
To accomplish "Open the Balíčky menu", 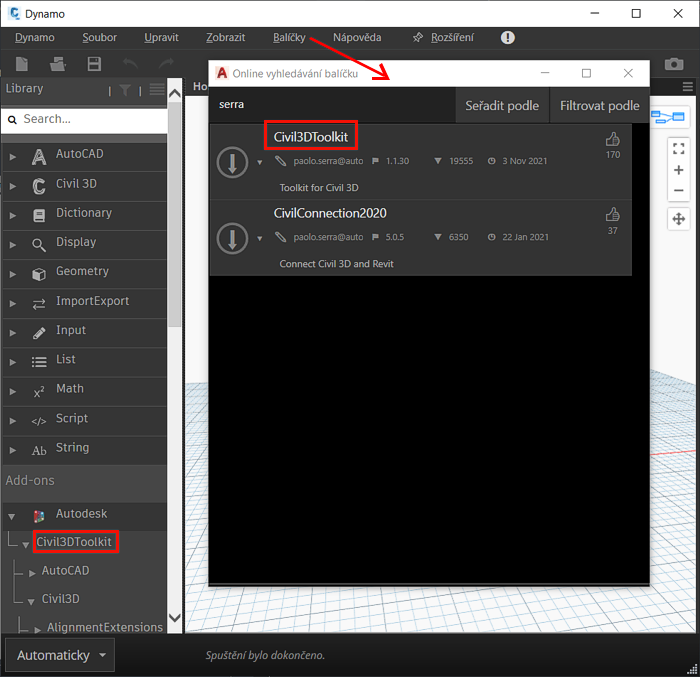I will click(x=289, y=38).
